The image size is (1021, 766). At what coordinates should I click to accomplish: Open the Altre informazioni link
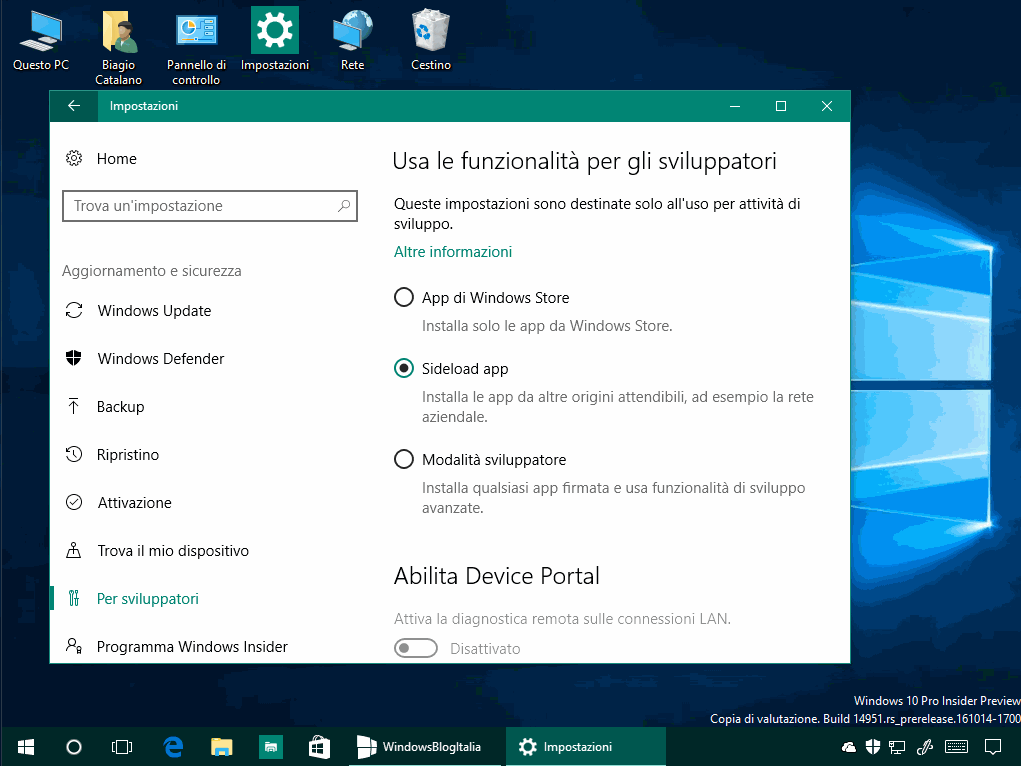pyautogui.click(x=453, y=251)
